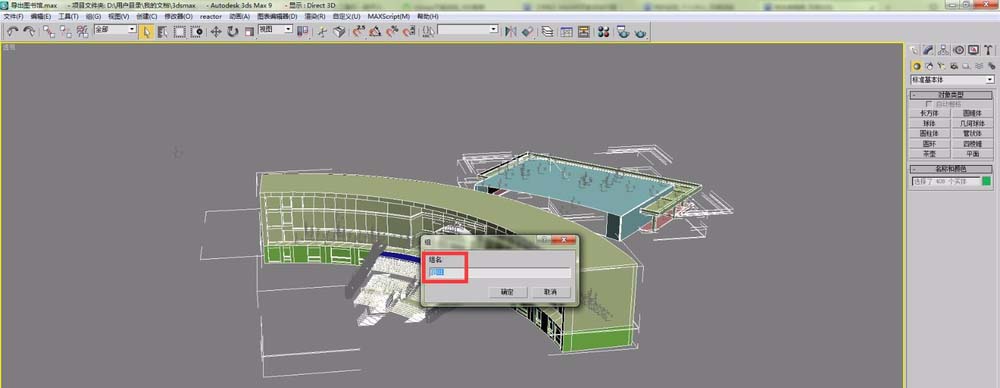This screenshot has height=388, width=1000.
Task: Activate Select and Move tool
Action: 216,31
